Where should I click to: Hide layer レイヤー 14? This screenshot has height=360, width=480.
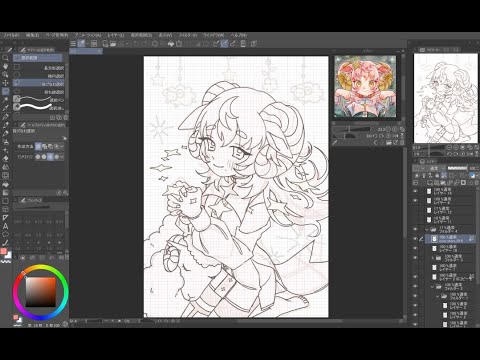click(x=415, y=191)
